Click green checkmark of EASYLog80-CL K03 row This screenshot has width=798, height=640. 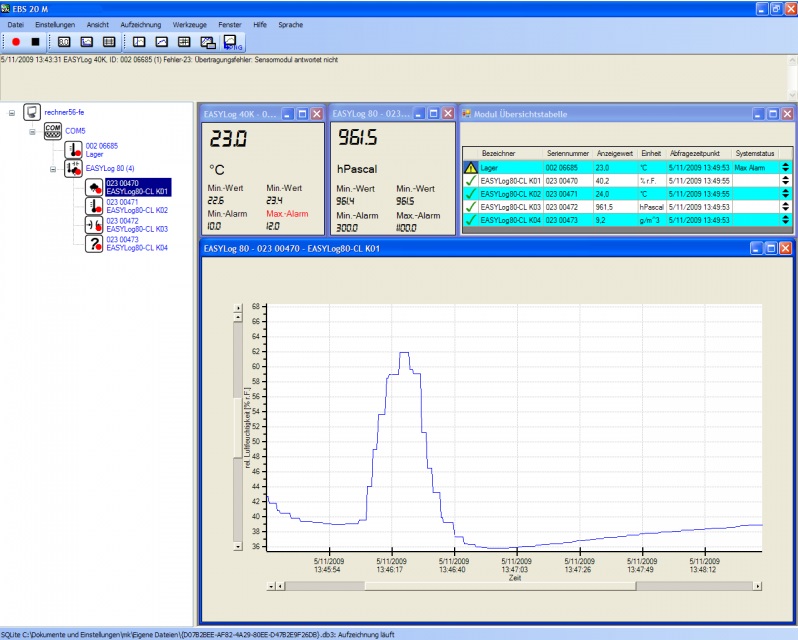(x=471, y=207)
